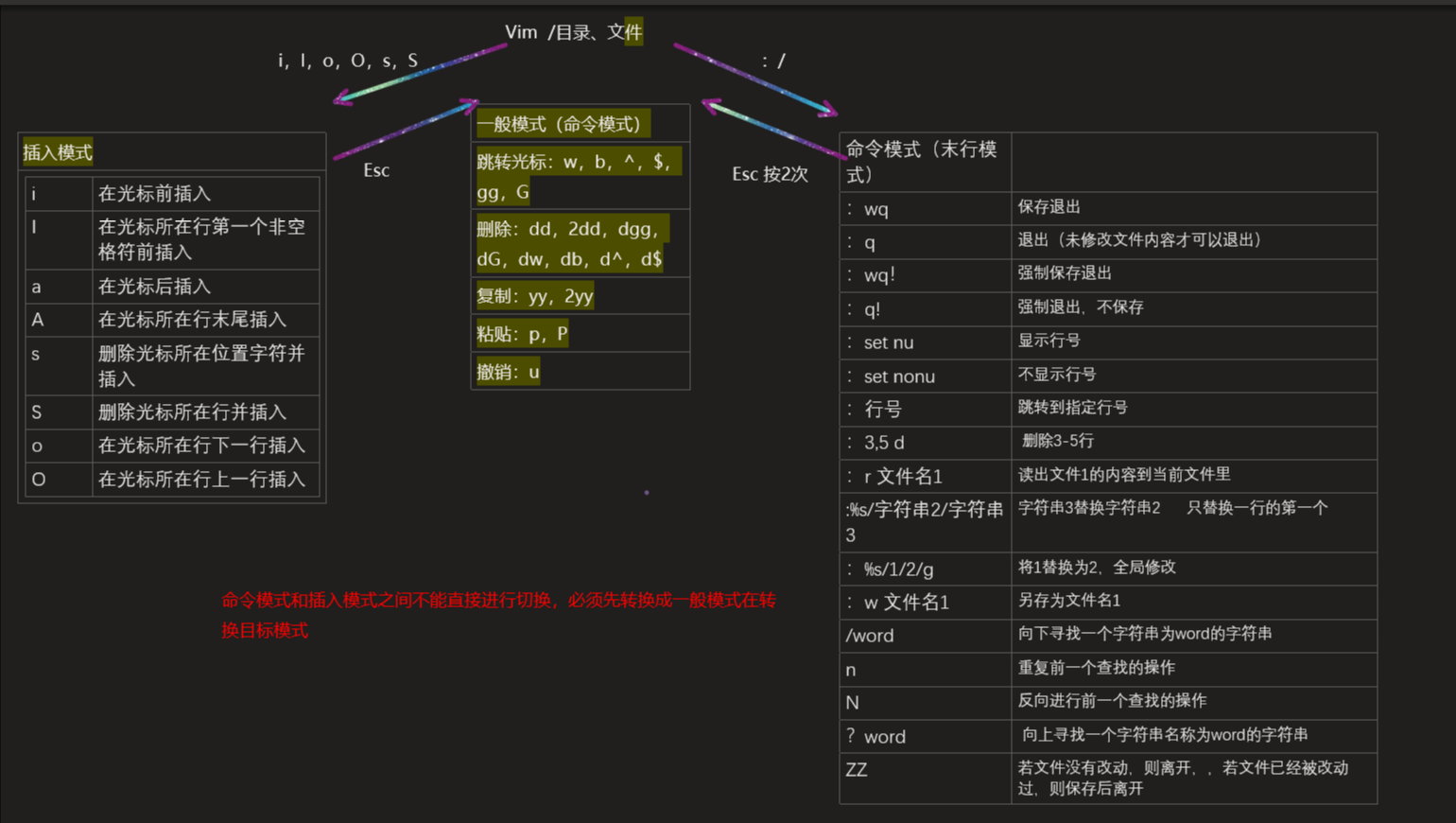
Task: Click the '重复前一个查找的操作' description
Action: (1096, 668)
